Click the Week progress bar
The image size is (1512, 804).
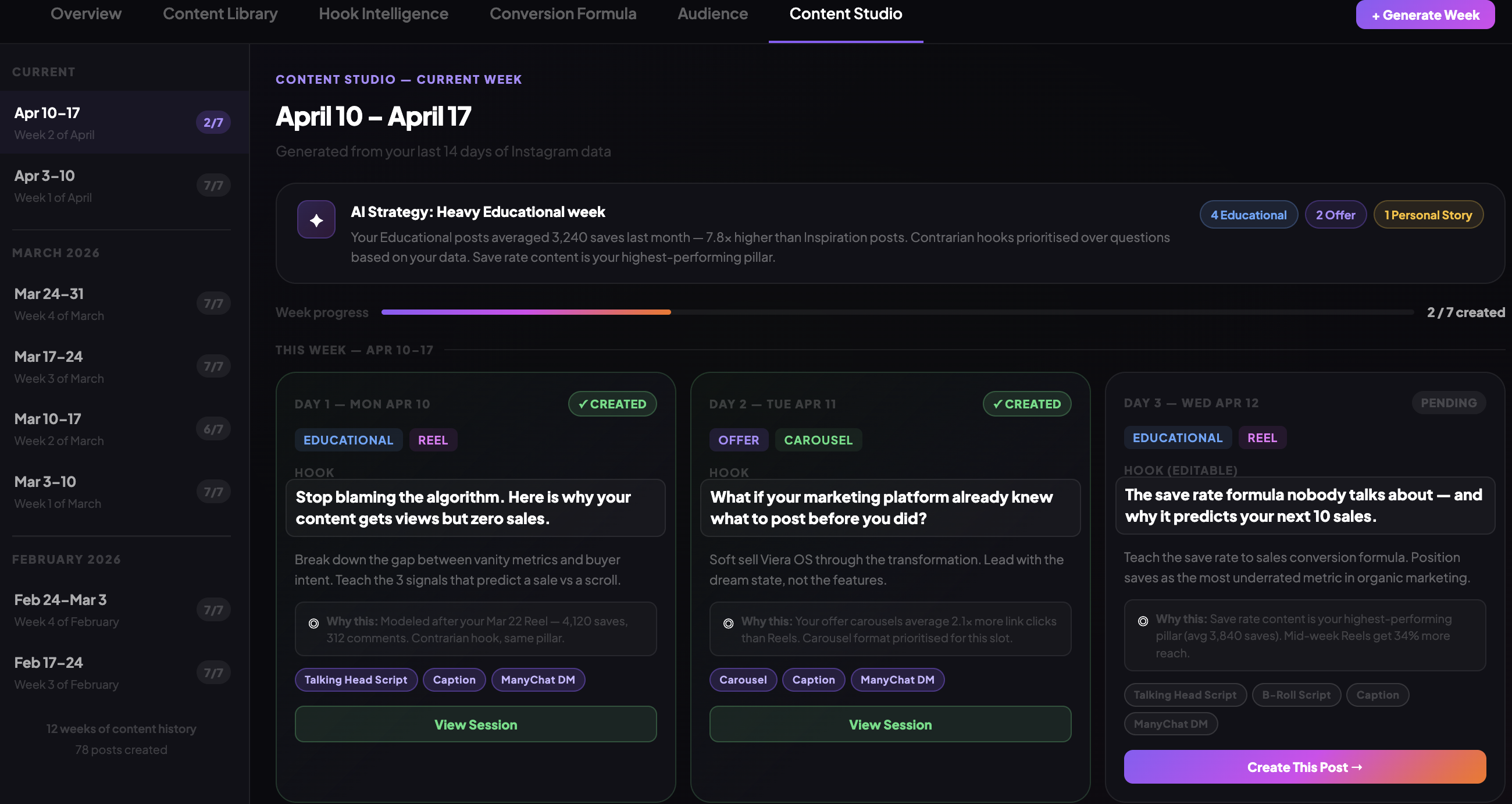pyautogui.click(x=897, y=312)
